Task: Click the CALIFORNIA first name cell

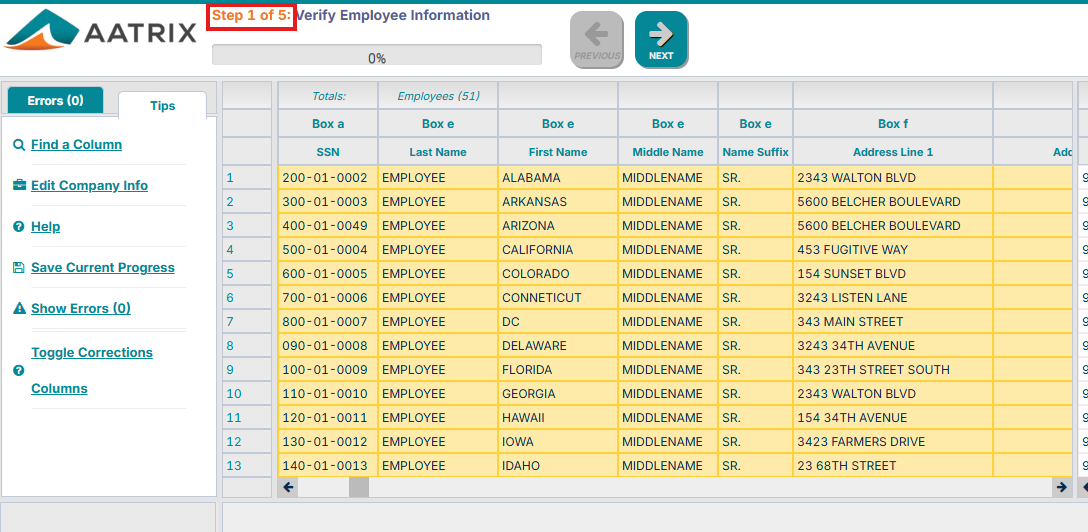Action: click(558, 250)
